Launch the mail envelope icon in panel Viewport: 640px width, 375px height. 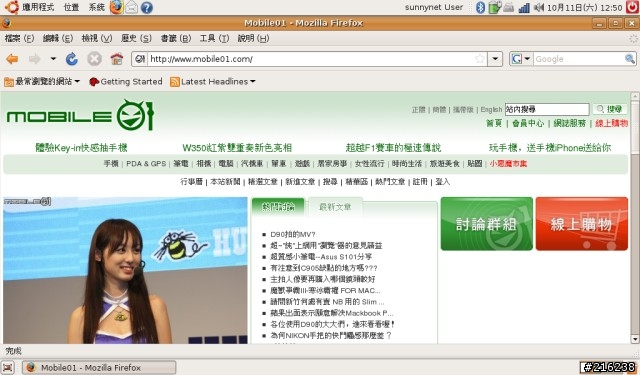(x=131, y=7)
